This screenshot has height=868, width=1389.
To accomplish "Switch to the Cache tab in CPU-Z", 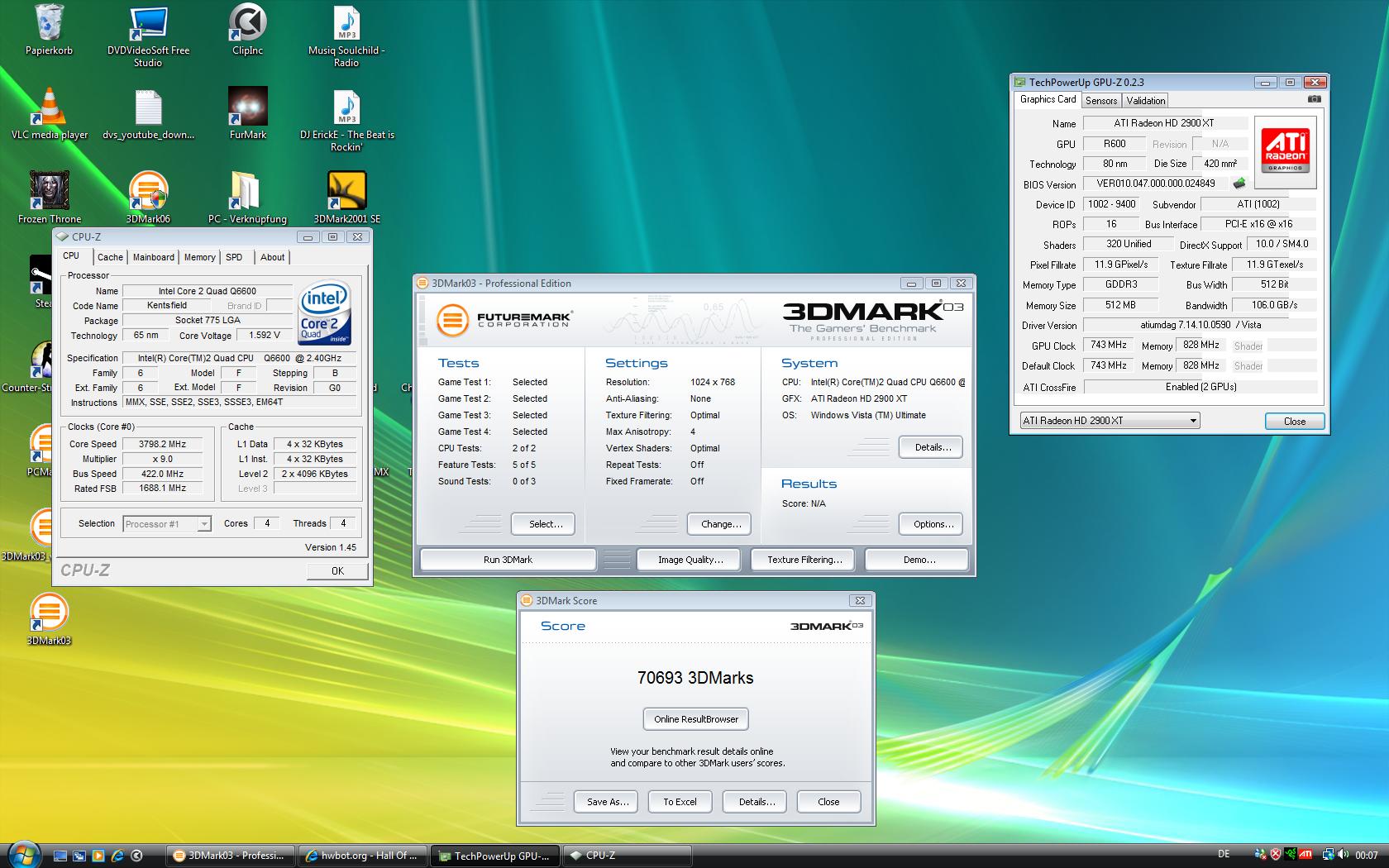I will [110, 257].
